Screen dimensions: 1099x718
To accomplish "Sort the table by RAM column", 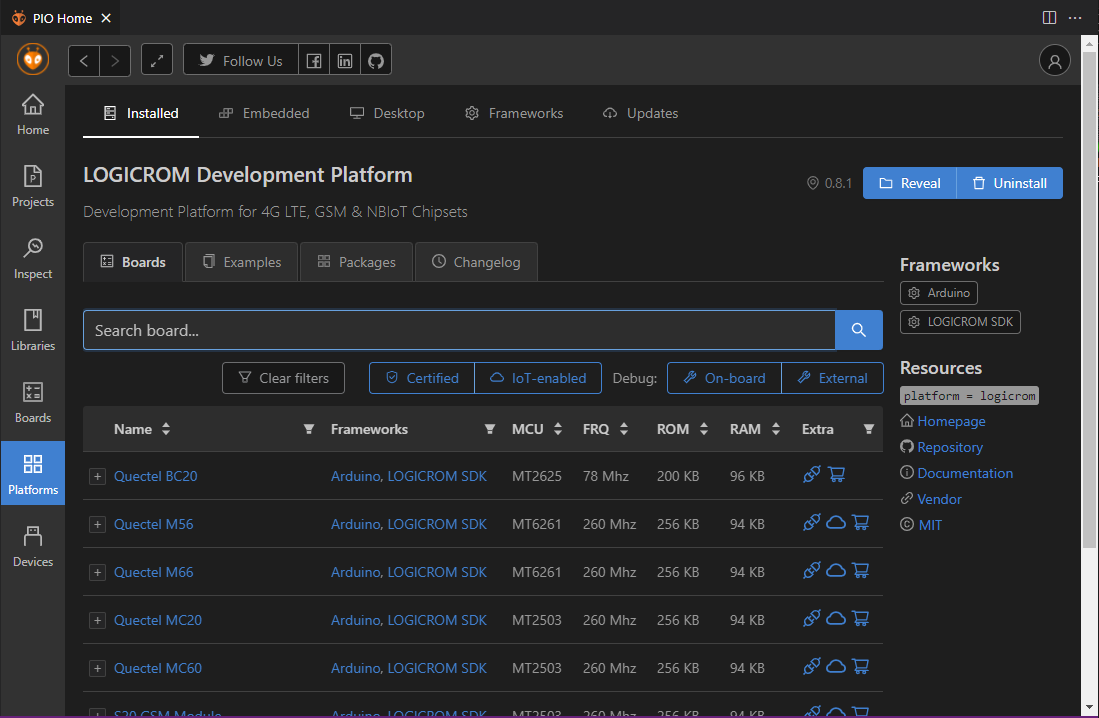I will point(775,429).
